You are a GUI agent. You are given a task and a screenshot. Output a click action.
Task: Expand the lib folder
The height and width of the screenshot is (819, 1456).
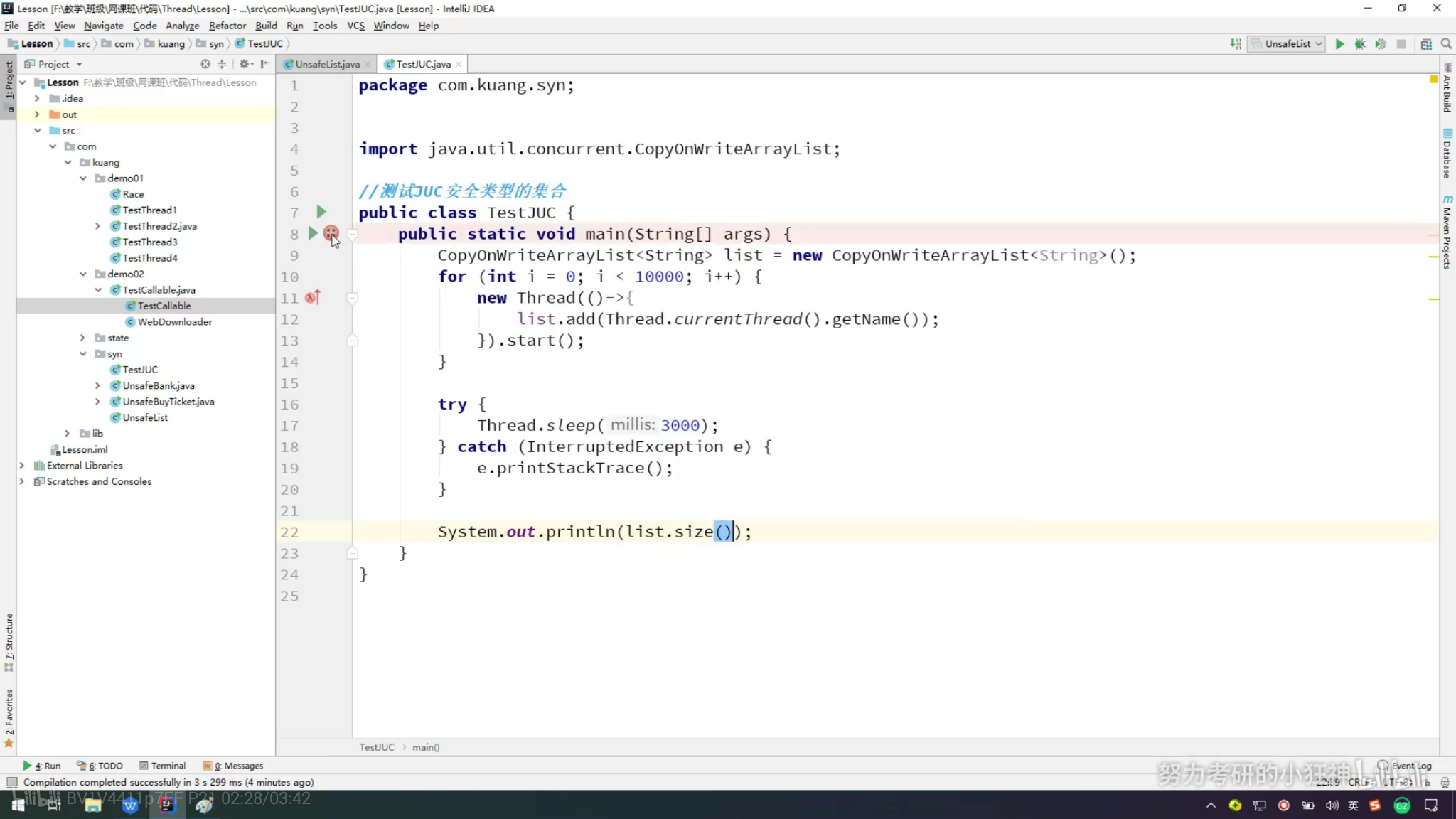click(x=68, y=434)
